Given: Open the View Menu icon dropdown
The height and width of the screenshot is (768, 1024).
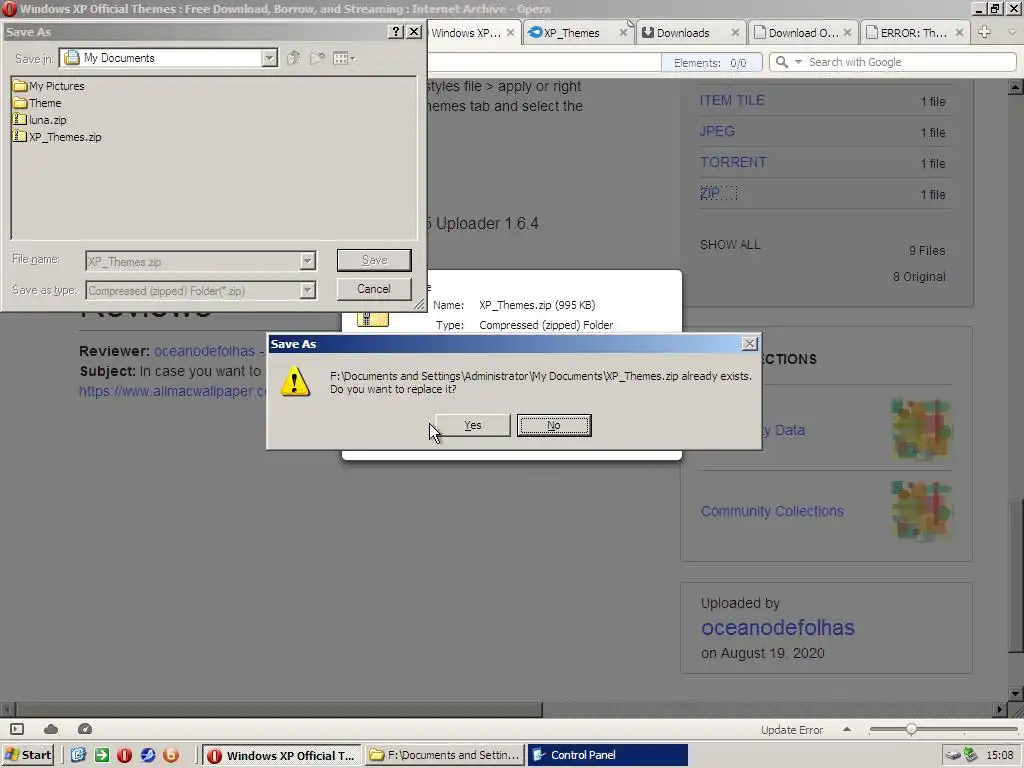Looking at the screenshot, I should click(344, 58).
